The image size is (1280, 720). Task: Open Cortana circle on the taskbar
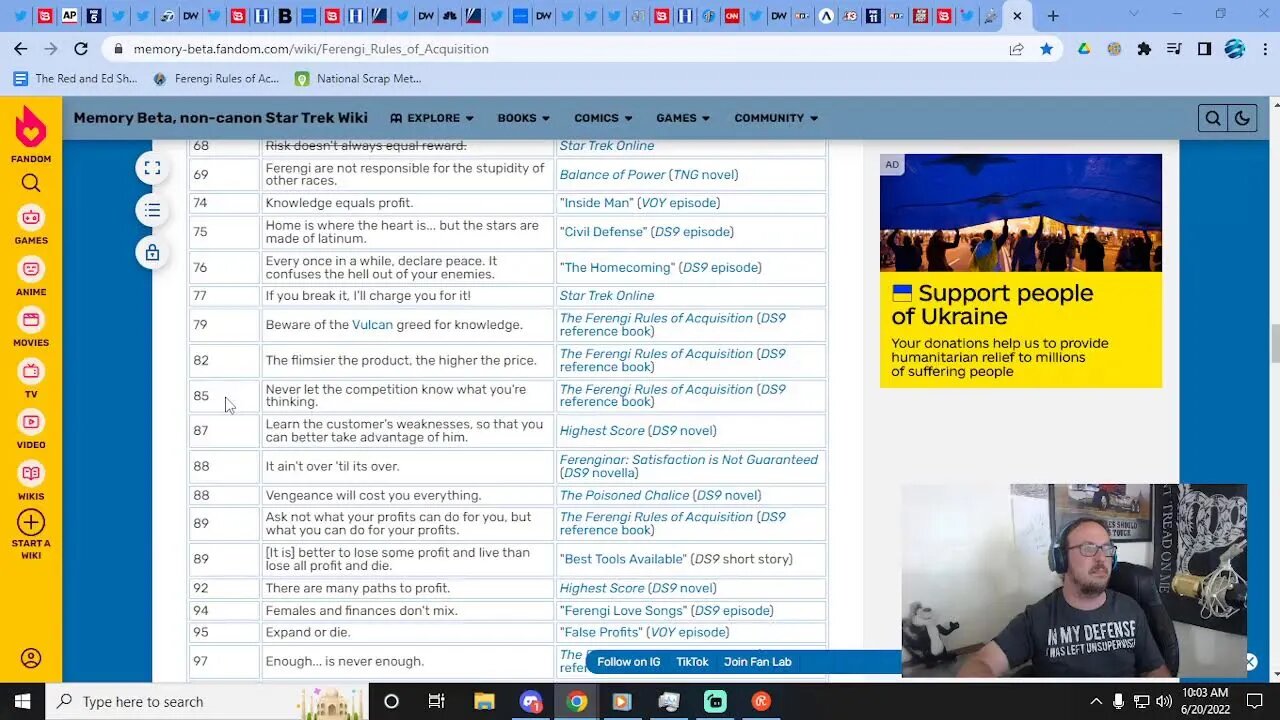[x=391, y=701]
